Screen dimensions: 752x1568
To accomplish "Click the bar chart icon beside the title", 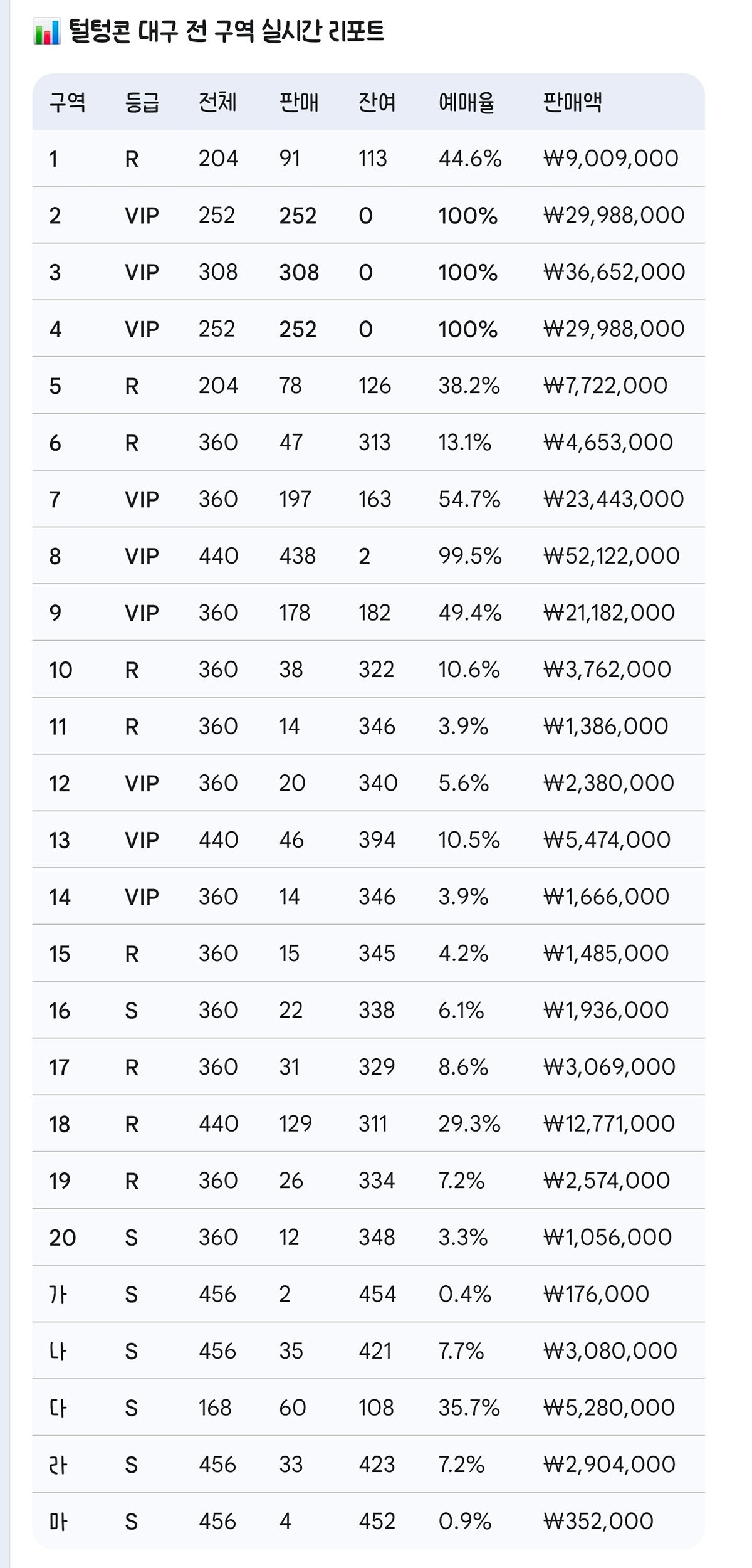I will click(47, 32).
